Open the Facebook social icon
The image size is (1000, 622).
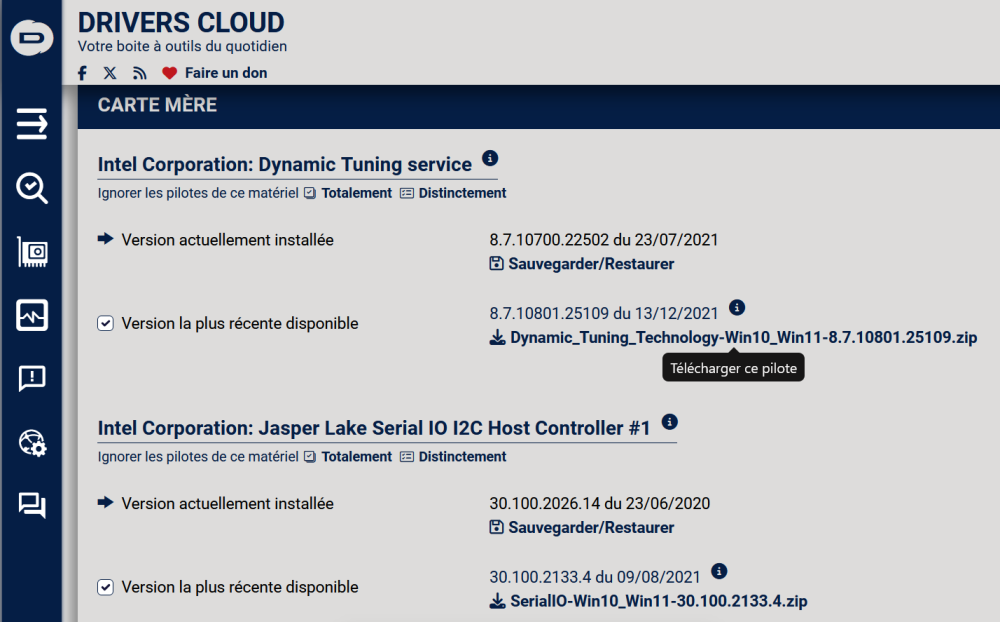(x=82, y=73)
